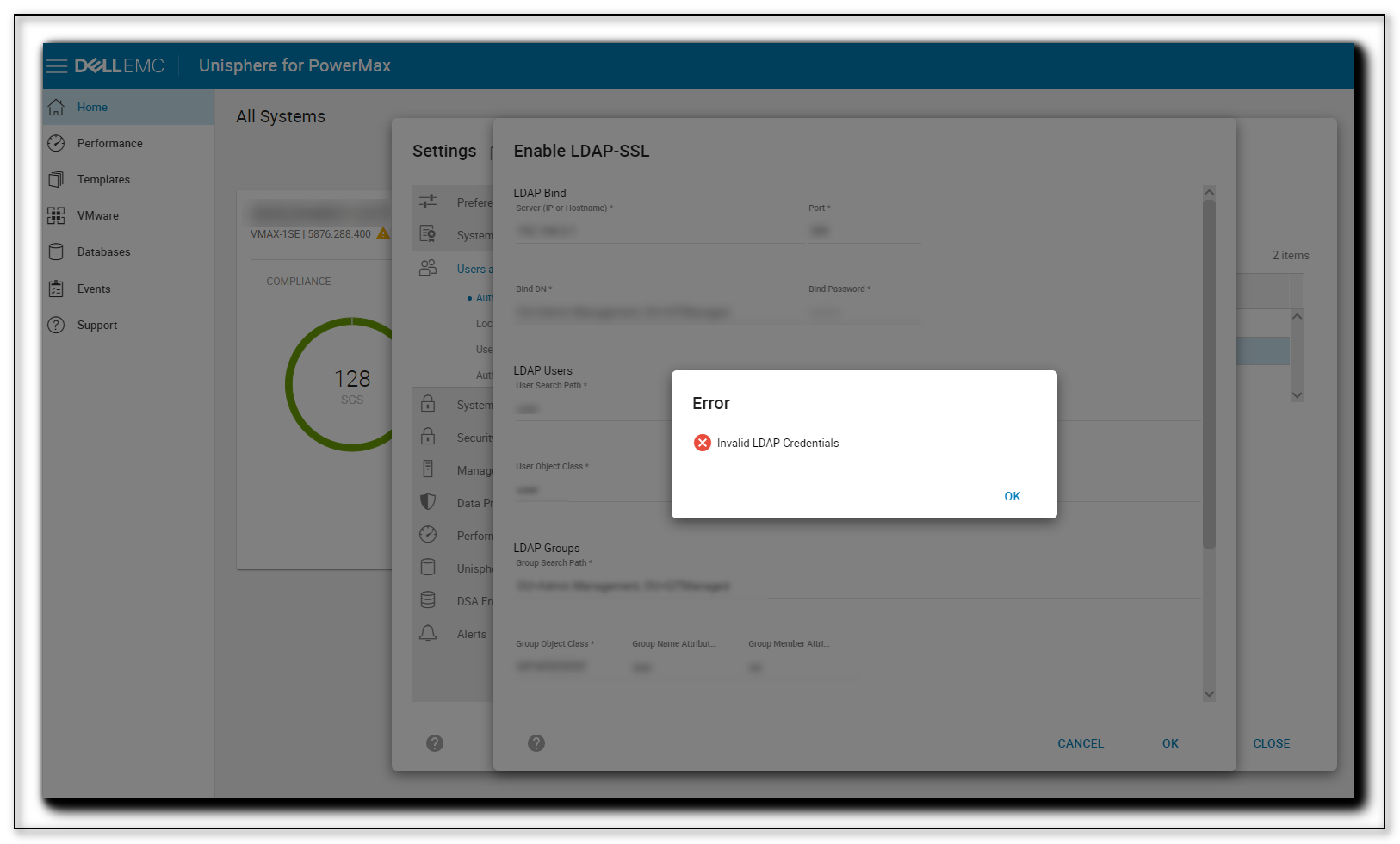Dismiss the Error dialog with OK
This screenshot has height=844, width=1400.
click(x=1013, y=496)
